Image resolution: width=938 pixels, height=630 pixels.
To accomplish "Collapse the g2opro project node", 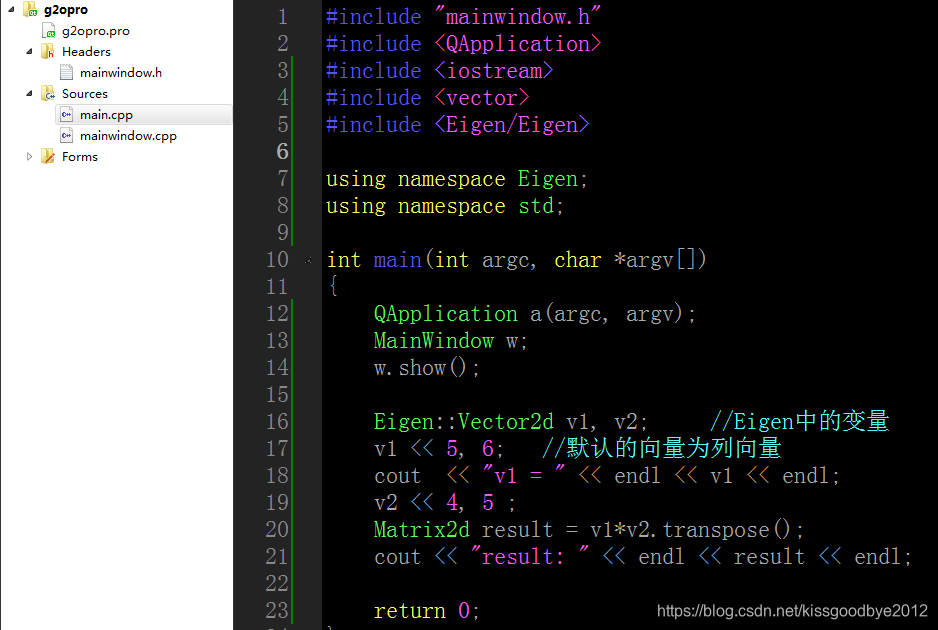I will (x=11, y=9).
